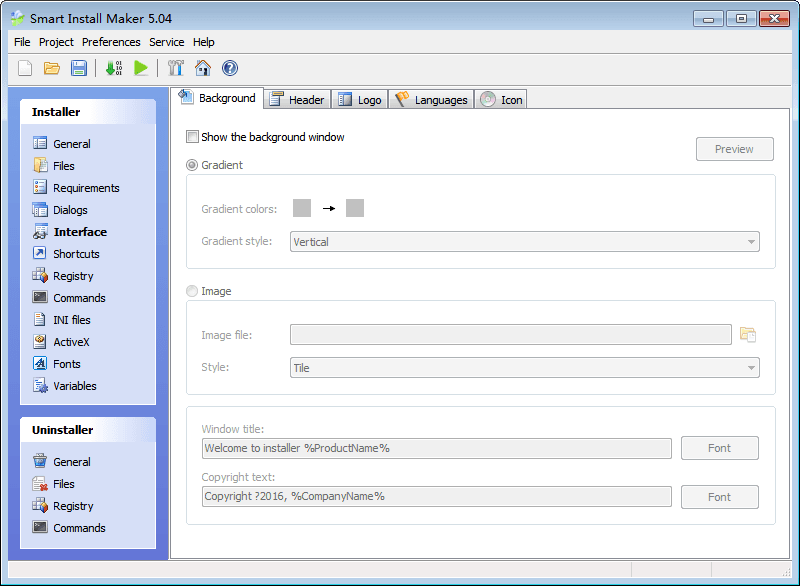Open Installer General section
800x586 pixels.
tap(62, 144)
